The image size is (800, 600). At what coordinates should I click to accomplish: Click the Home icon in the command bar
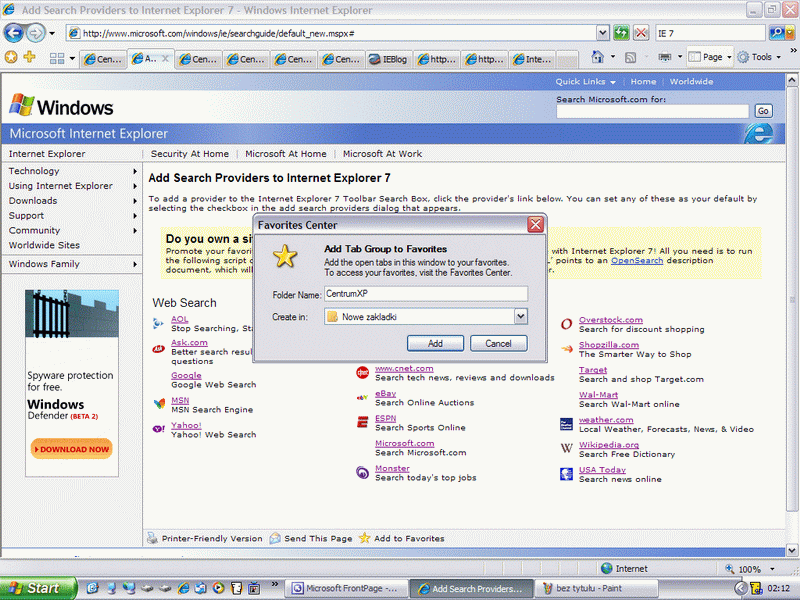coord(598,58)
